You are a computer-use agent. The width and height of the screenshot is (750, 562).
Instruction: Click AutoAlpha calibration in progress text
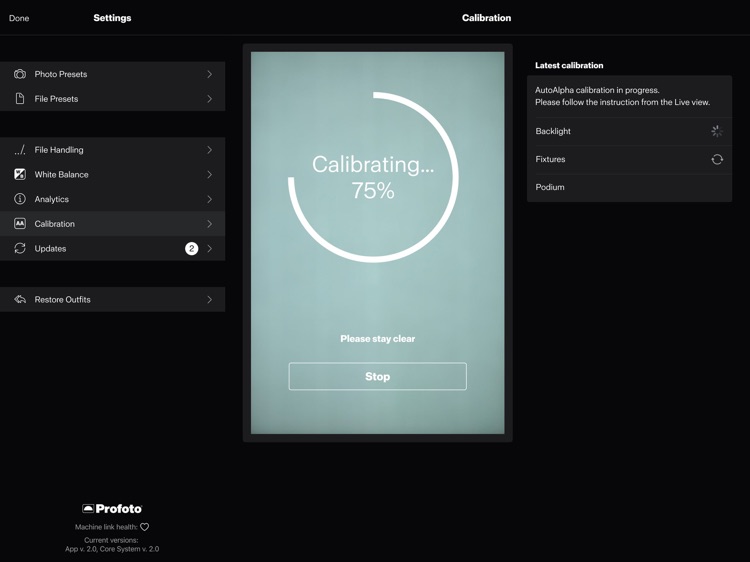pyautogui.click(x=597, y=90)
